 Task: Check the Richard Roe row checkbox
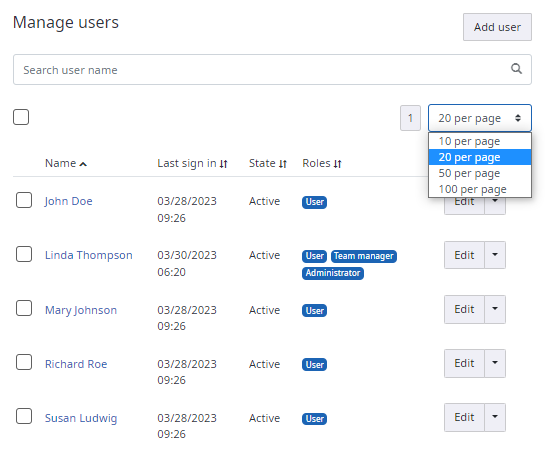pyautogui.click(x=24, y=362)
